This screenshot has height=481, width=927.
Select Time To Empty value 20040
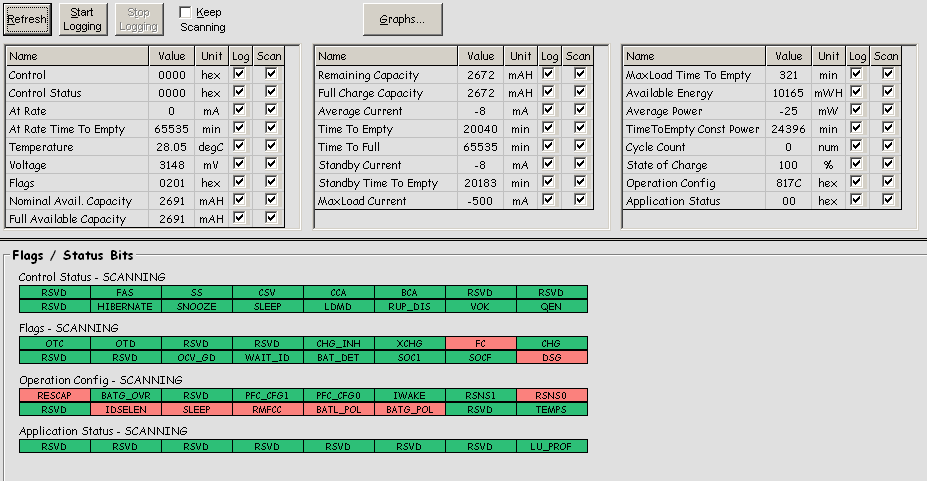click(480, 129)
